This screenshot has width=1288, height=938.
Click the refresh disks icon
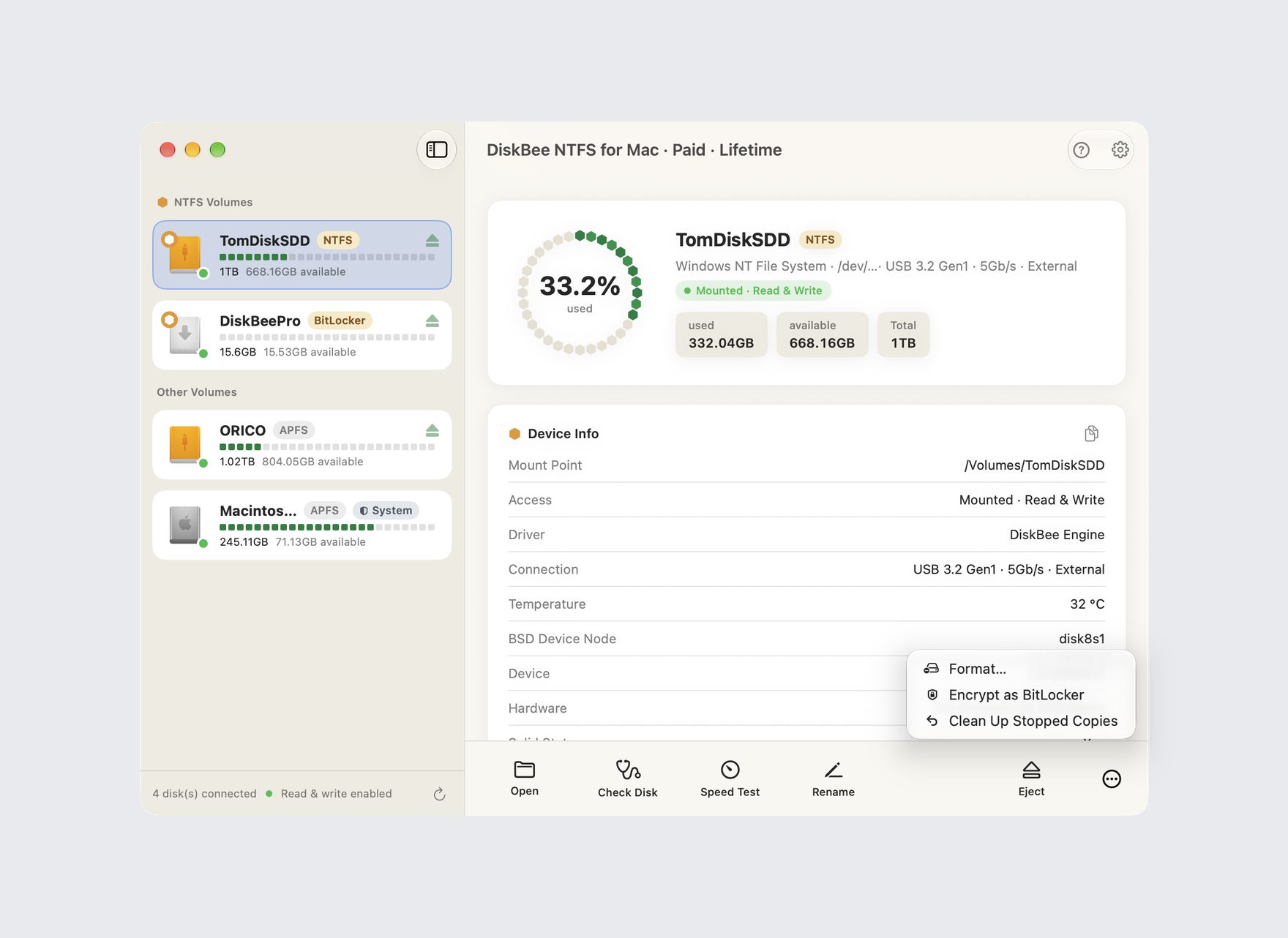point(439,794)
